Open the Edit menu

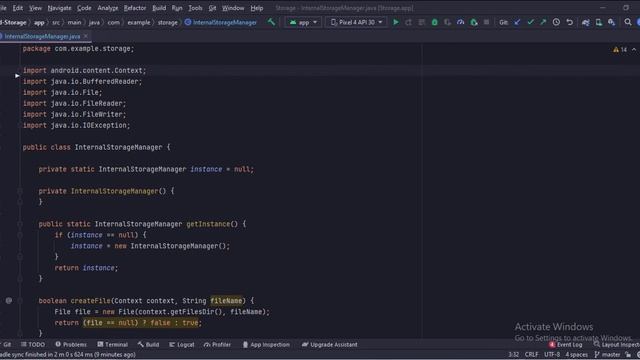18,8
